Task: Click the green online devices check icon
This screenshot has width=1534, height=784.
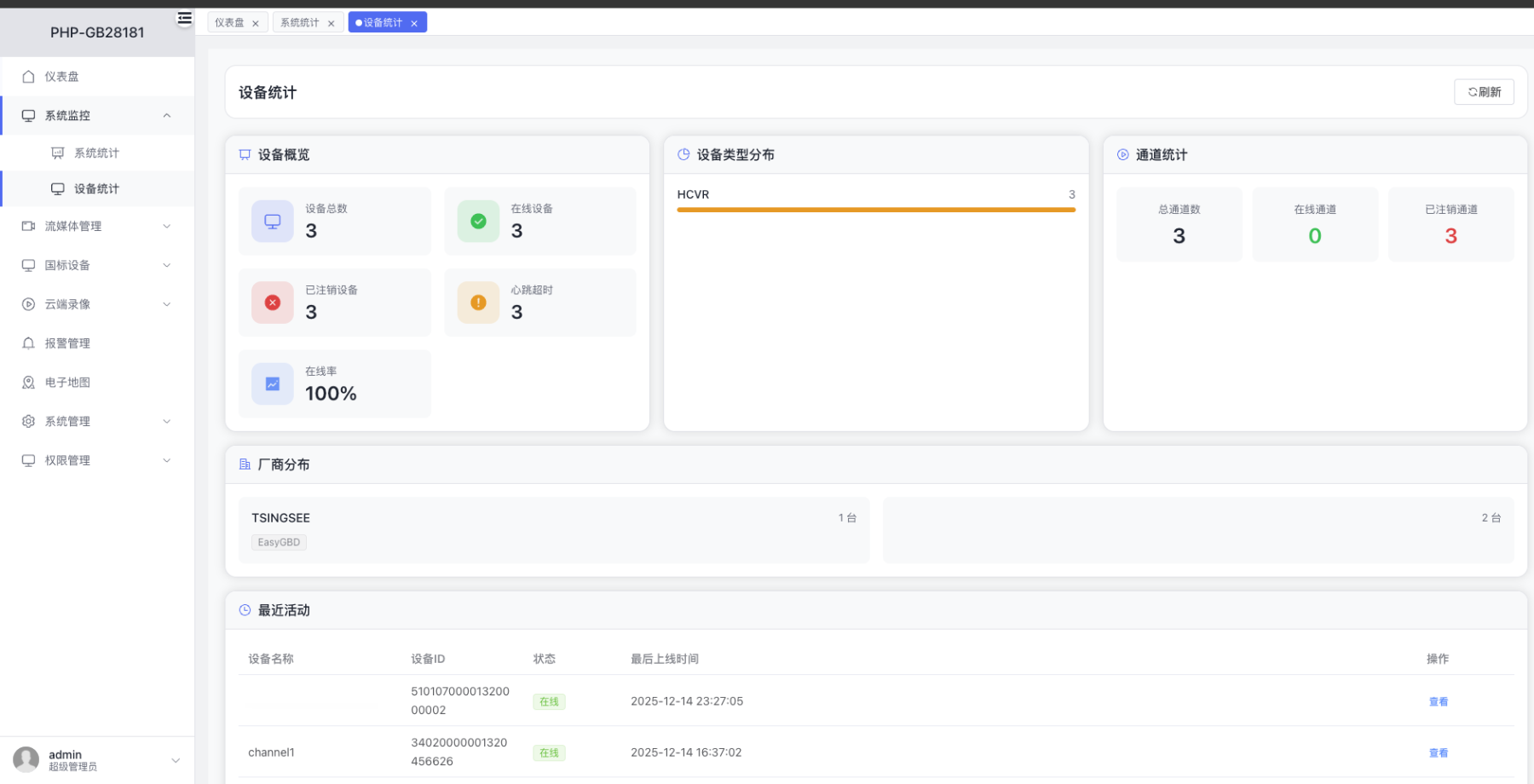Action: pyautogui.click(x=478, y=222)
